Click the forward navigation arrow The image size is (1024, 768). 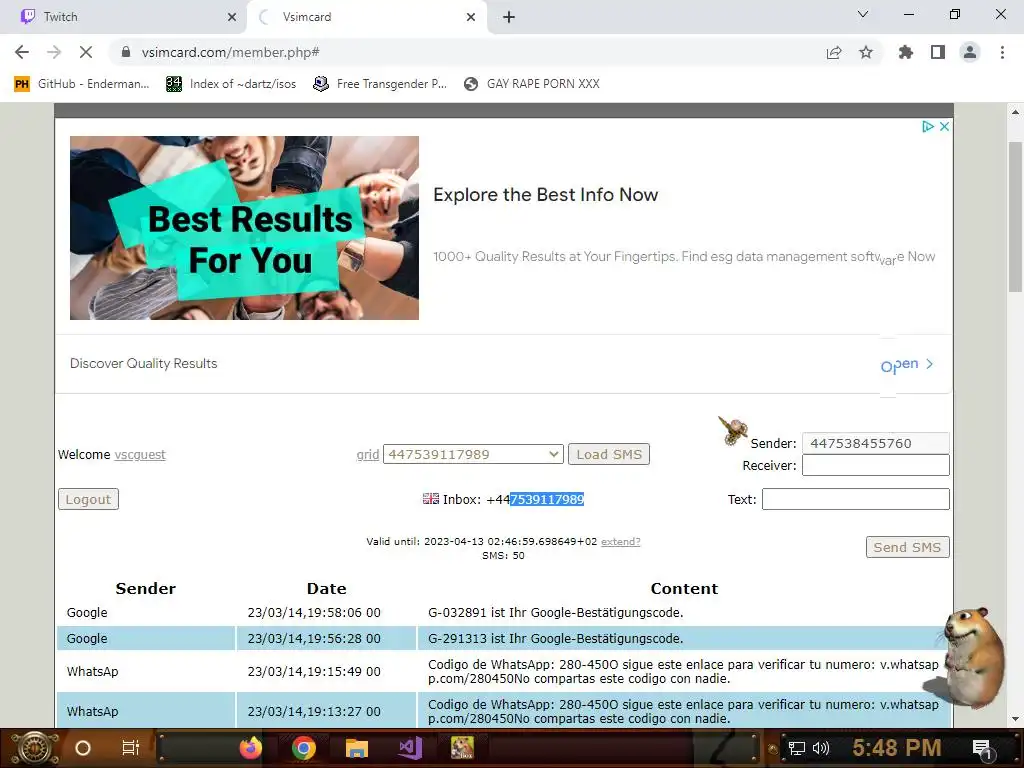pyautogui.click(x=54, y=52)
